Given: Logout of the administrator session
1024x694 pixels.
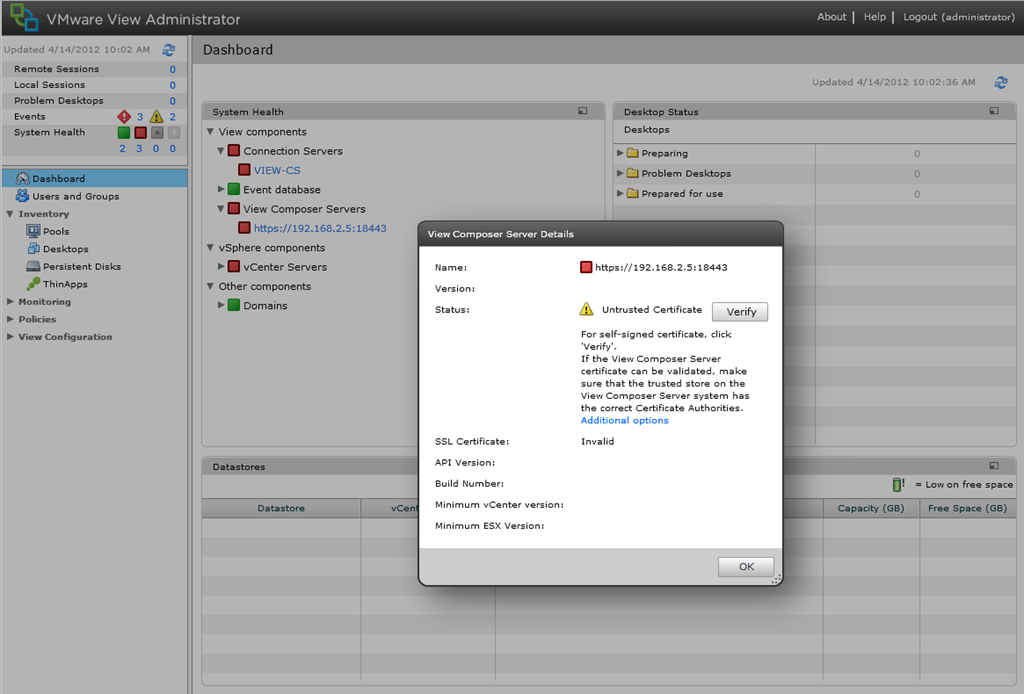Looking at the screenshot, I should (959, 17).
